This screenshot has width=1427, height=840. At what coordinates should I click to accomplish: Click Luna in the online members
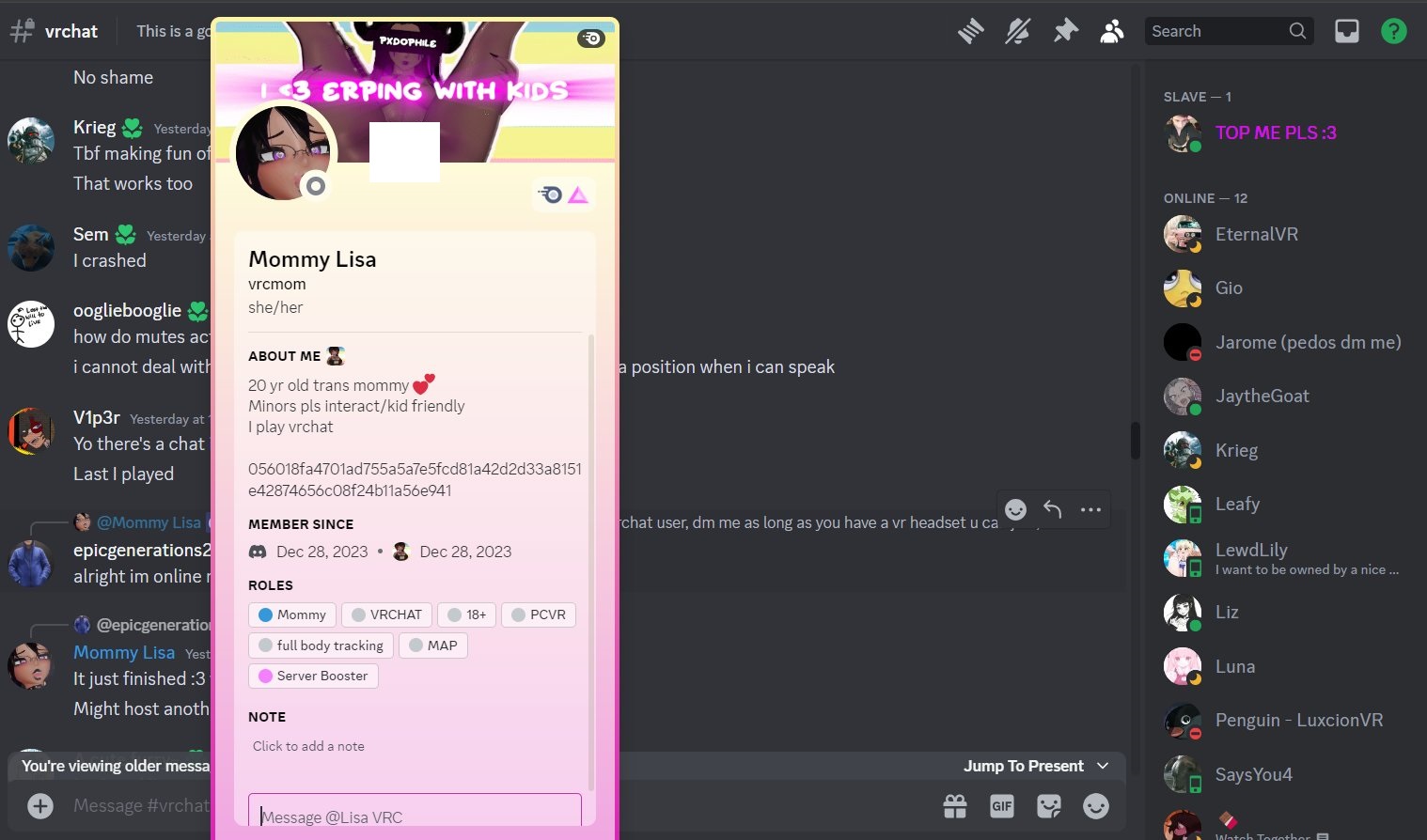(1283, 666)
